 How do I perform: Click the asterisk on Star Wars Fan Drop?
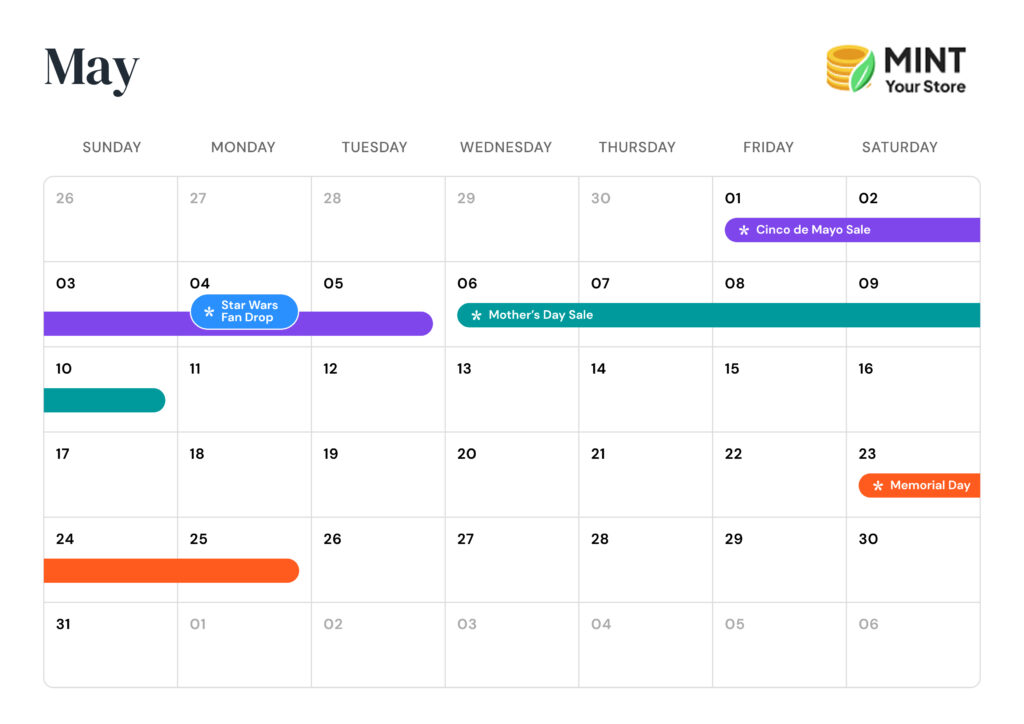209,312
